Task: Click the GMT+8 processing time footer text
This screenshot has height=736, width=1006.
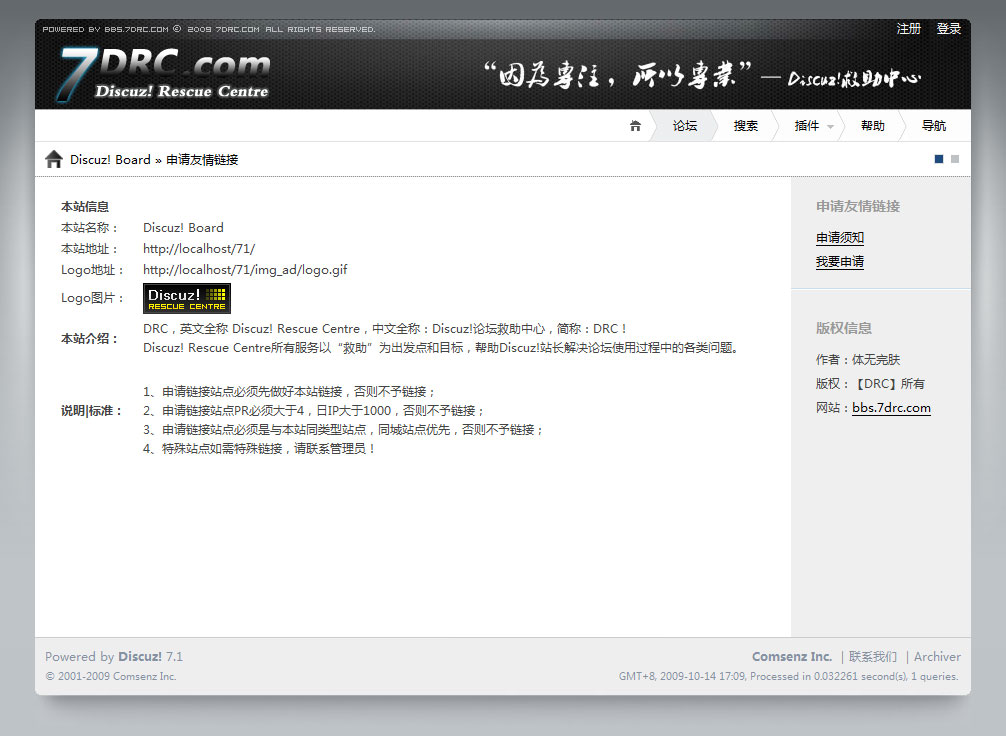Action: click(x=789, y=676)
